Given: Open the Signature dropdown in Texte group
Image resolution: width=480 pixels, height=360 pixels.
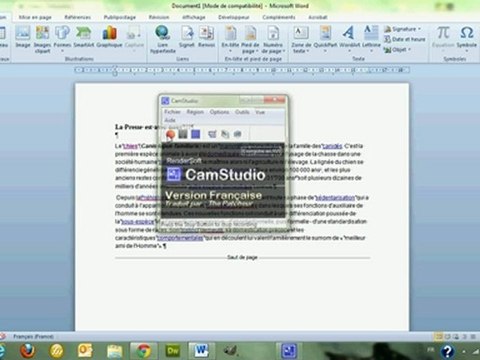Looking at the screenshot, I should point(402,29).
